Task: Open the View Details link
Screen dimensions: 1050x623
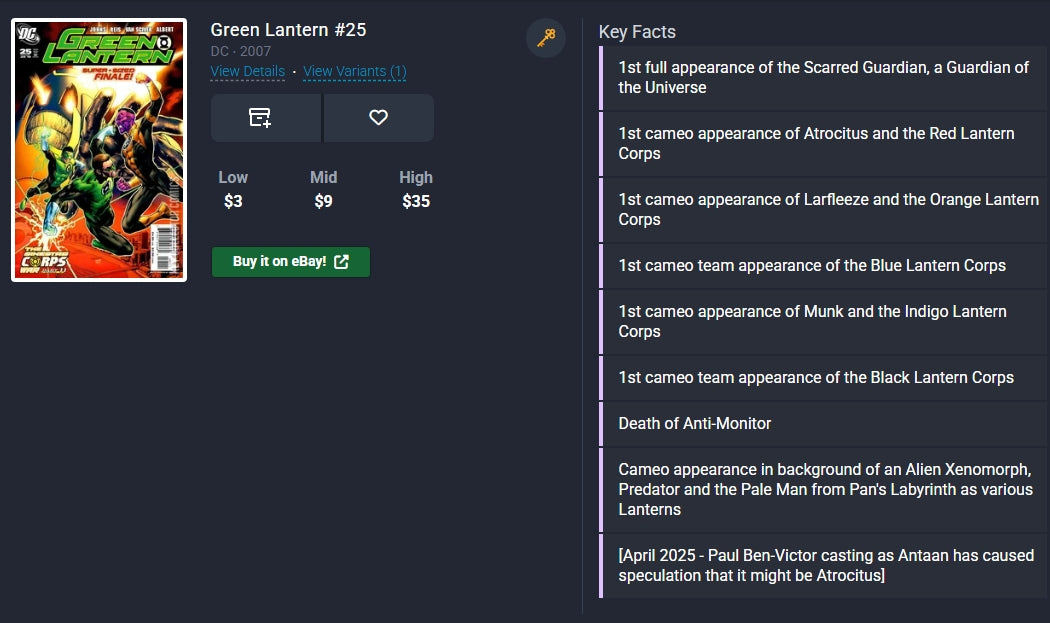Action: click(247, 71)
